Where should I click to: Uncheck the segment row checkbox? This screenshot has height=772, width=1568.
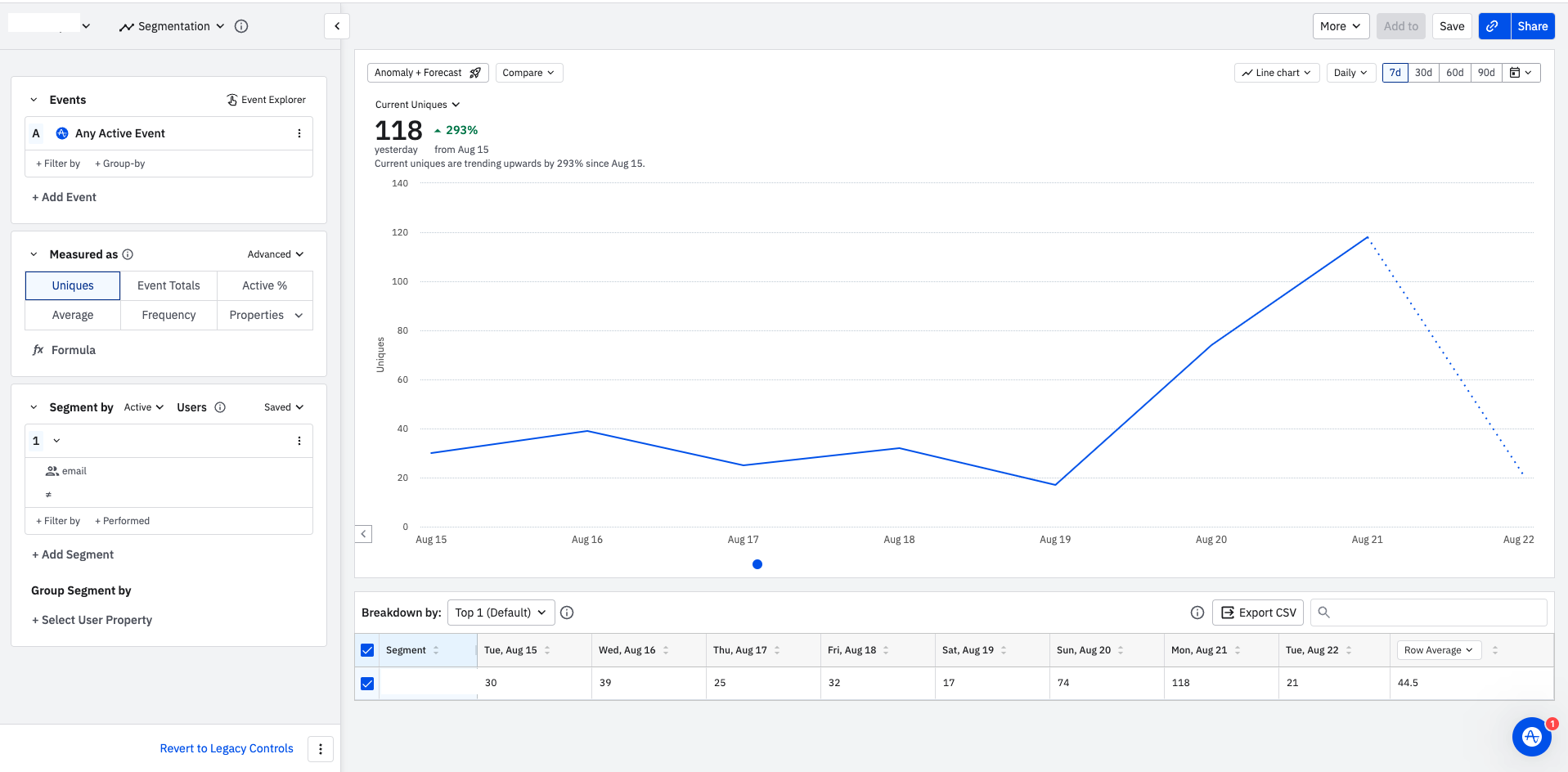pos(367,683)
